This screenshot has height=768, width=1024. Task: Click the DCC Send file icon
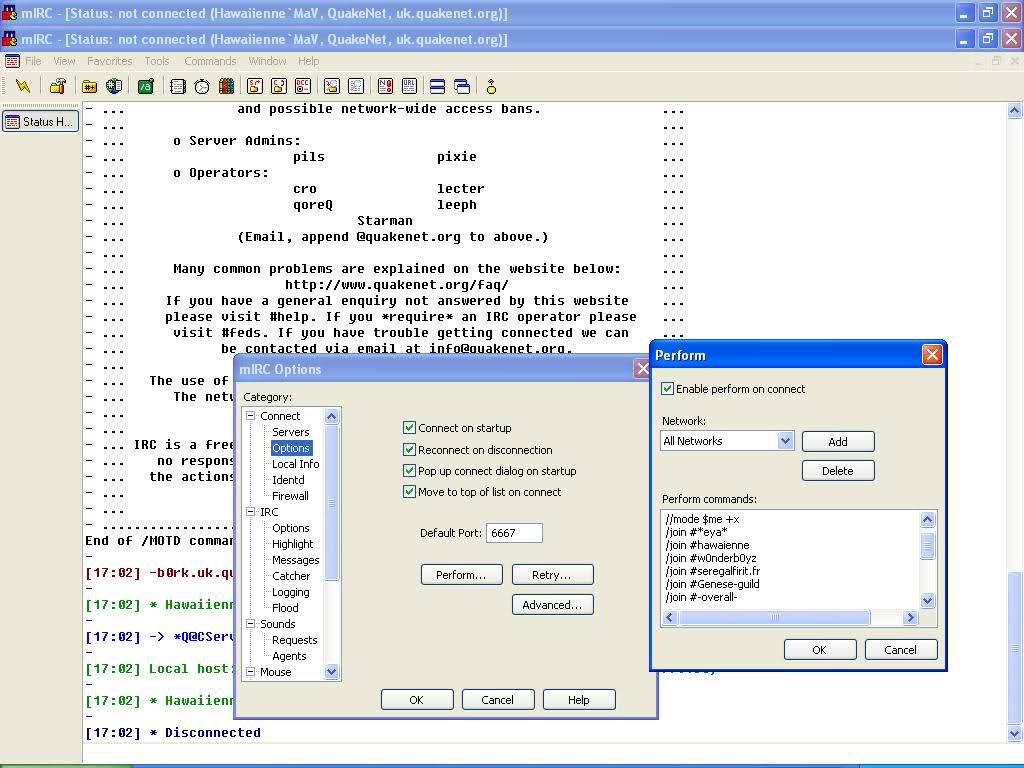[255, 86]
